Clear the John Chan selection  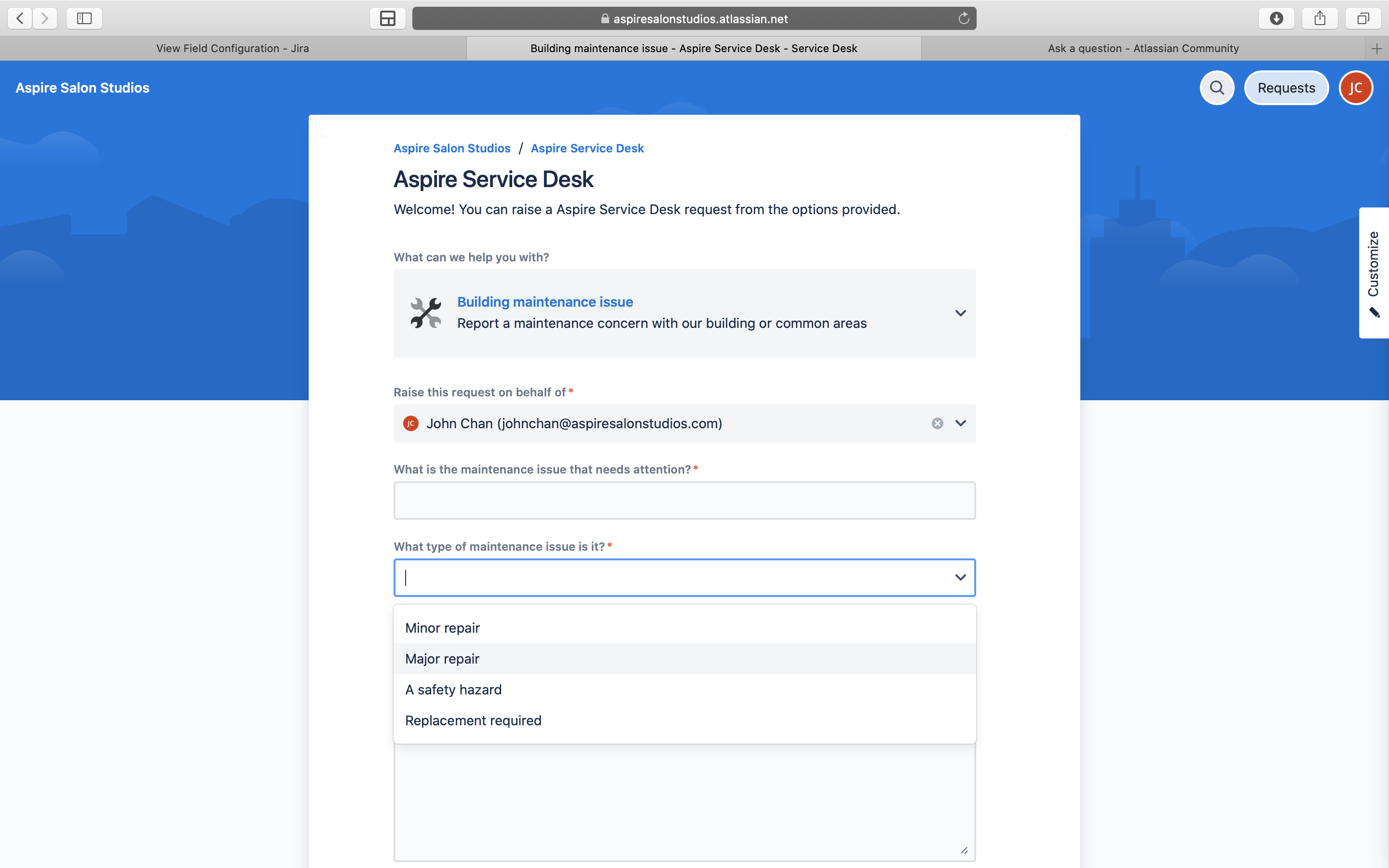[x=937, y=423]
